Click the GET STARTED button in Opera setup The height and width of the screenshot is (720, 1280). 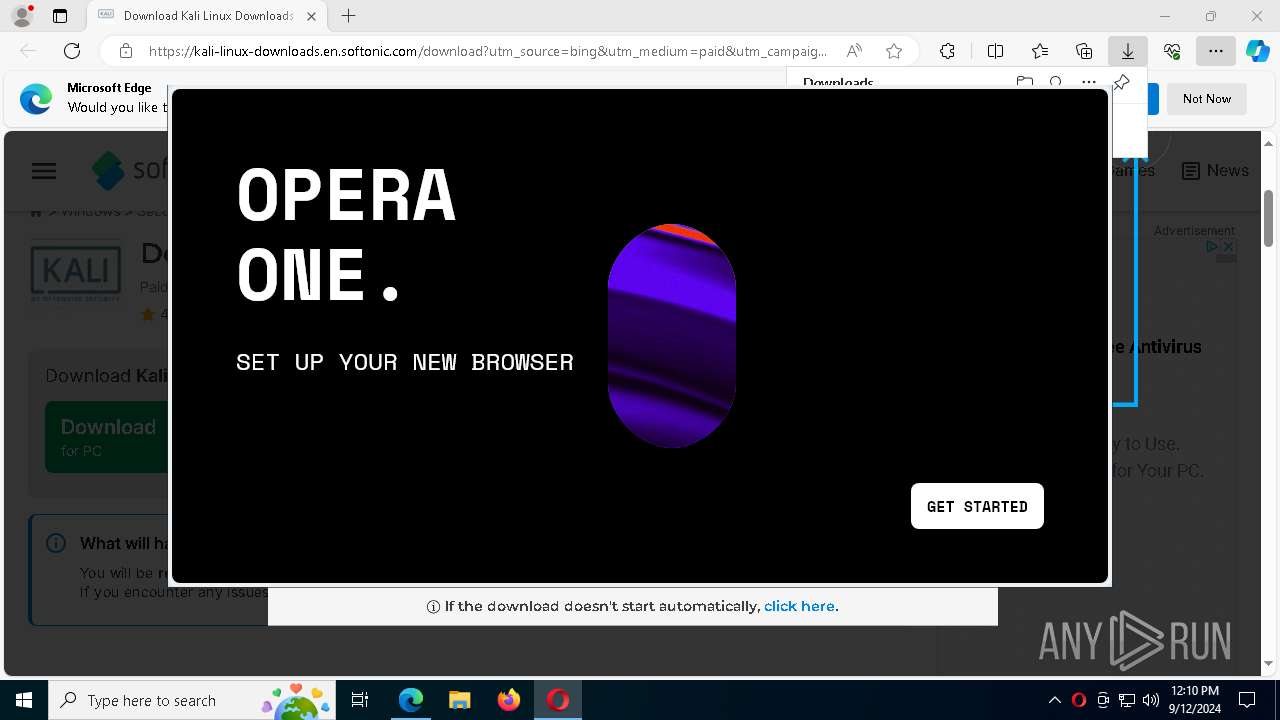click(x=977, y=506)
